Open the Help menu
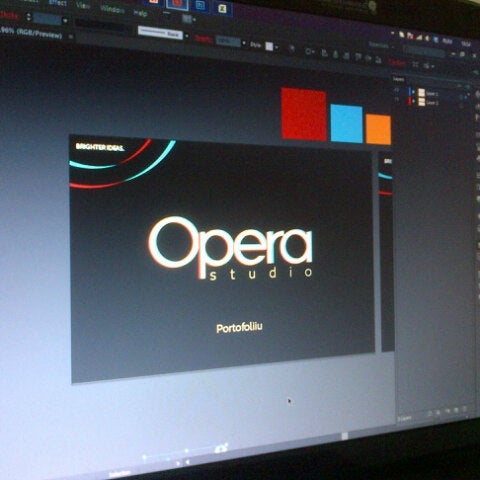The image size is (480, 480). coord(140,13)
